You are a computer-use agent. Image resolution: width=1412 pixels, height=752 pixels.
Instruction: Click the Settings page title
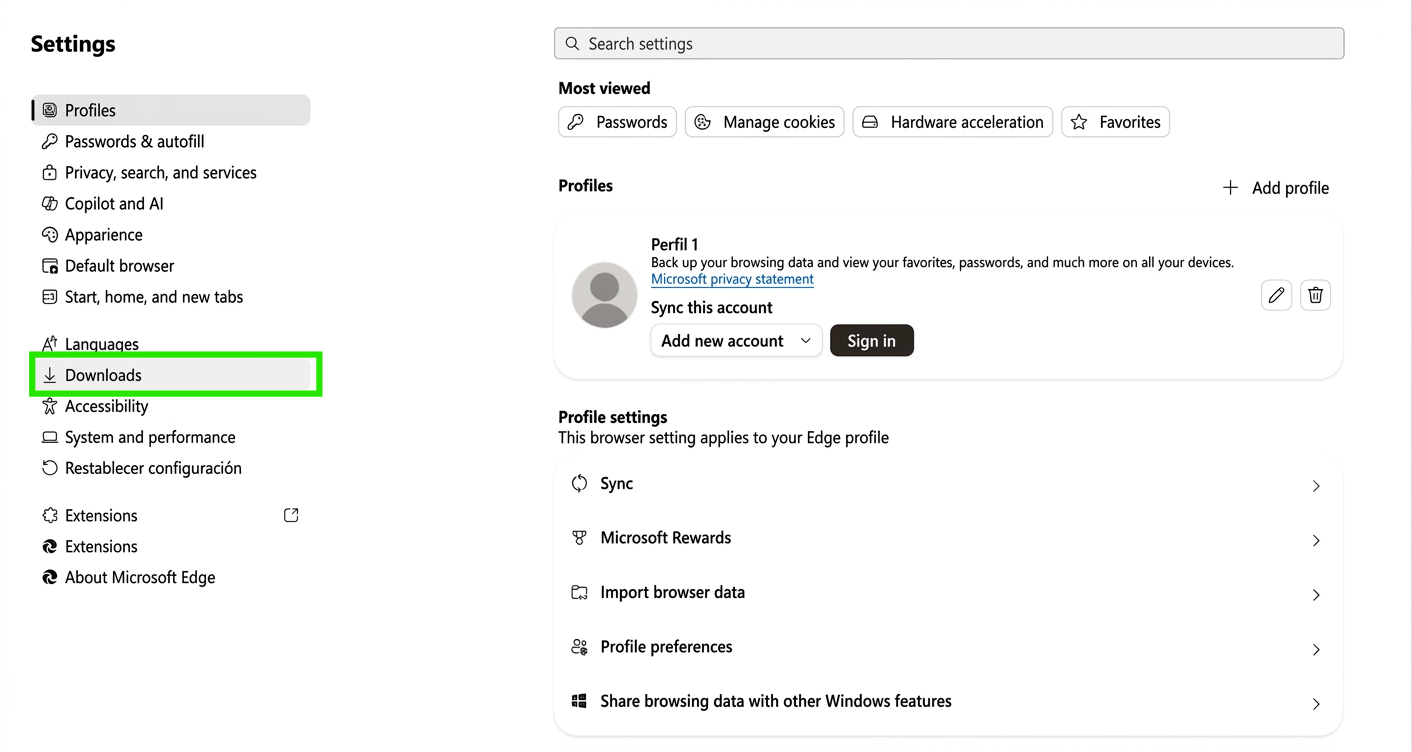pyautogui.click(x=73, y=44)
